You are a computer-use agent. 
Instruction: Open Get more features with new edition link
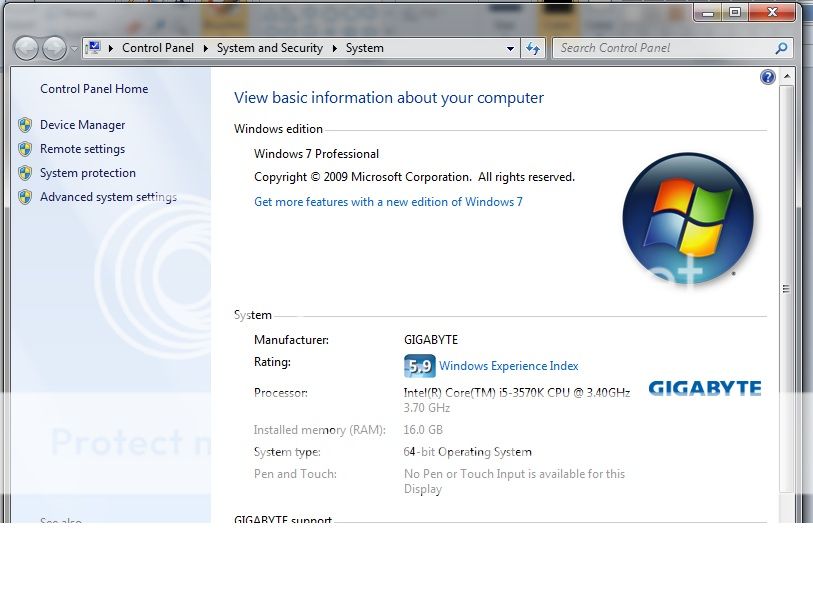click(388, 202)
